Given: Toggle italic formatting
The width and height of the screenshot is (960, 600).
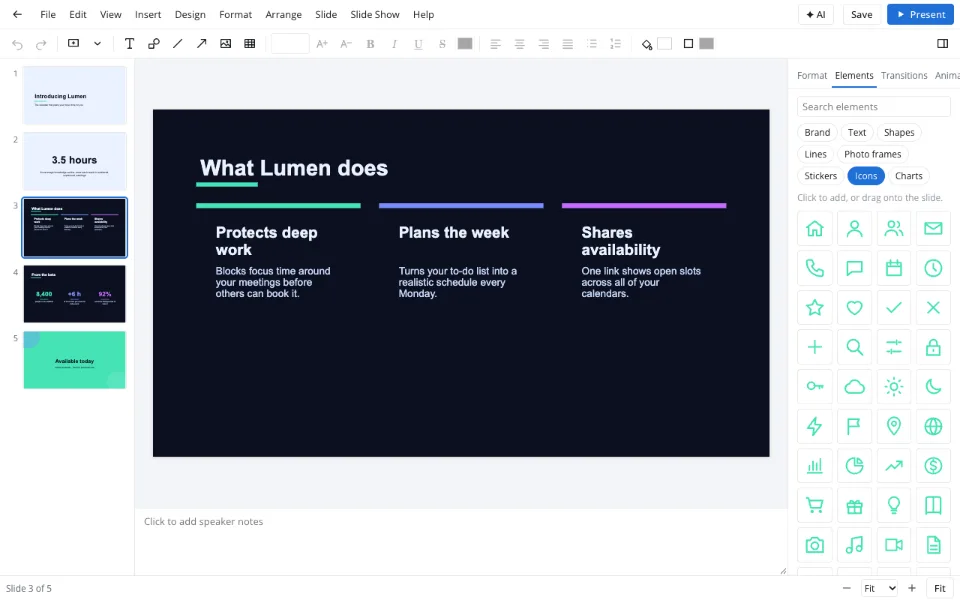Looking at the screenshot, I should click(394, 43).
